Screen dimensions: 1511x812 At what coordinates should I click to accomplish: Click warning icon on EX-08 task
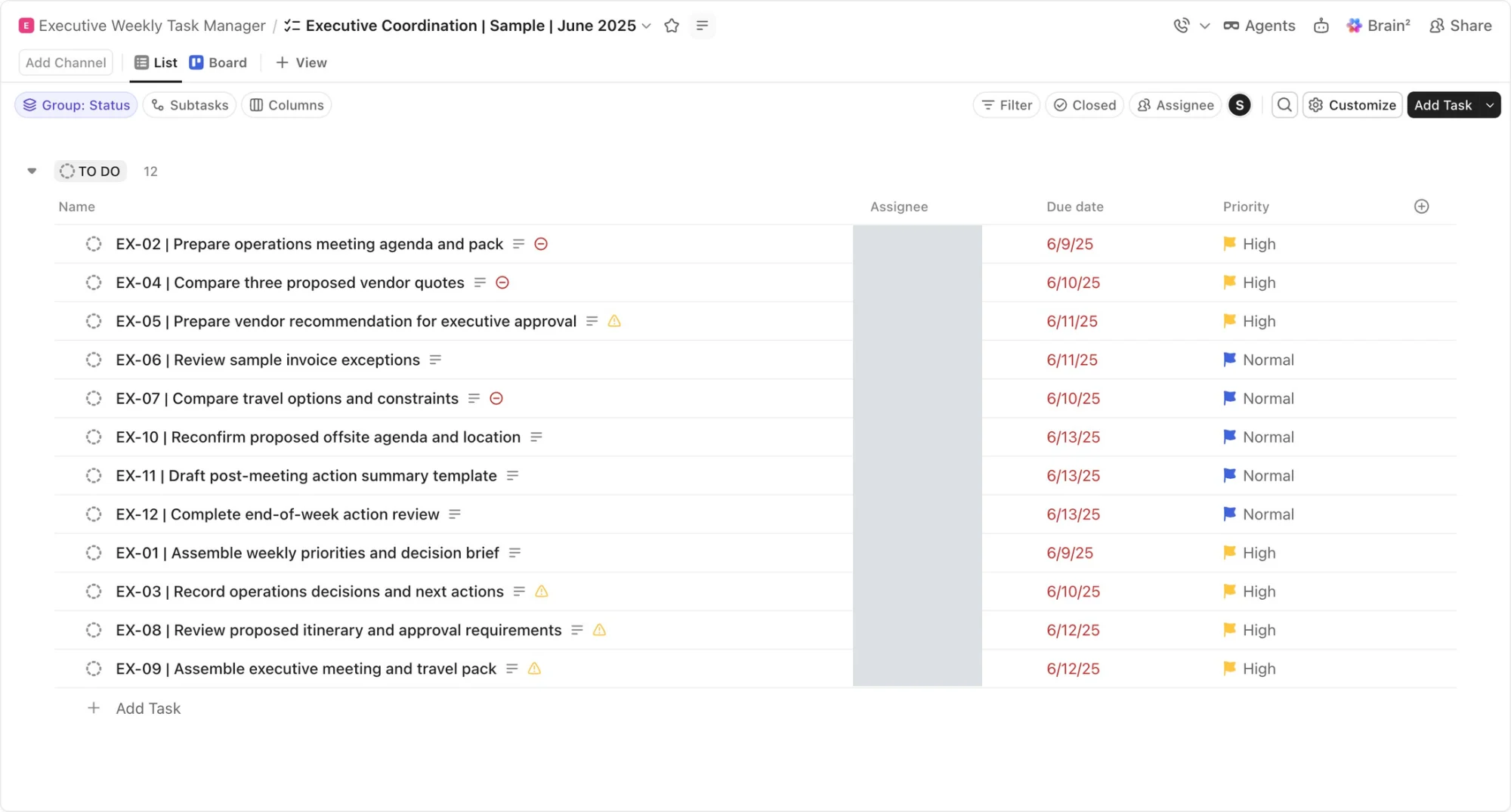(x=599, y=630)
